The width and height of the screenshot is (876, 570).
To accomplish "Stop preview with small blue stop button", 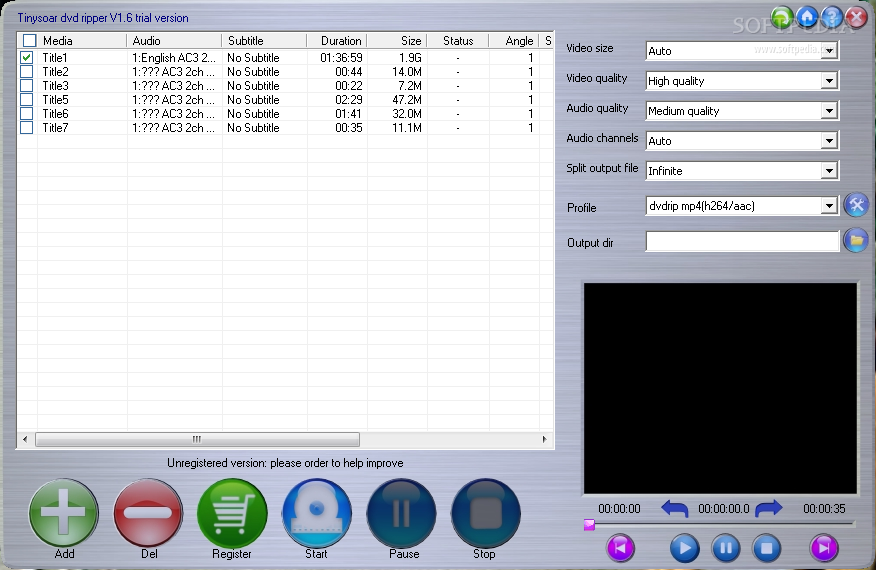I will coord(766,548).
